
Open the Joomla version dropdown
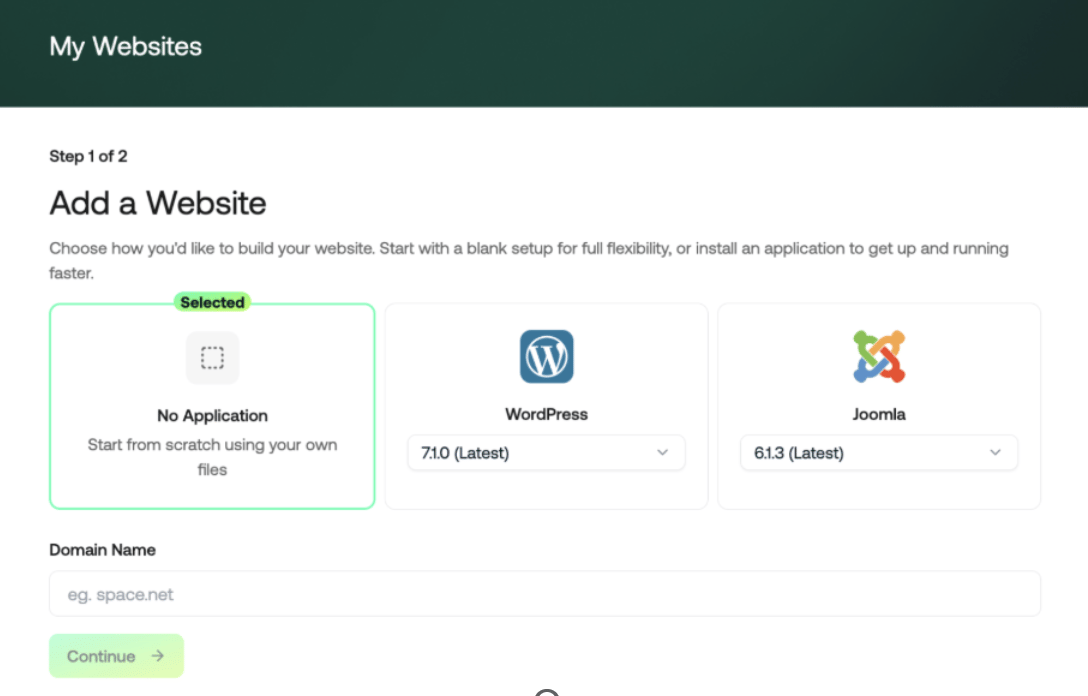(x=879, y=453)
